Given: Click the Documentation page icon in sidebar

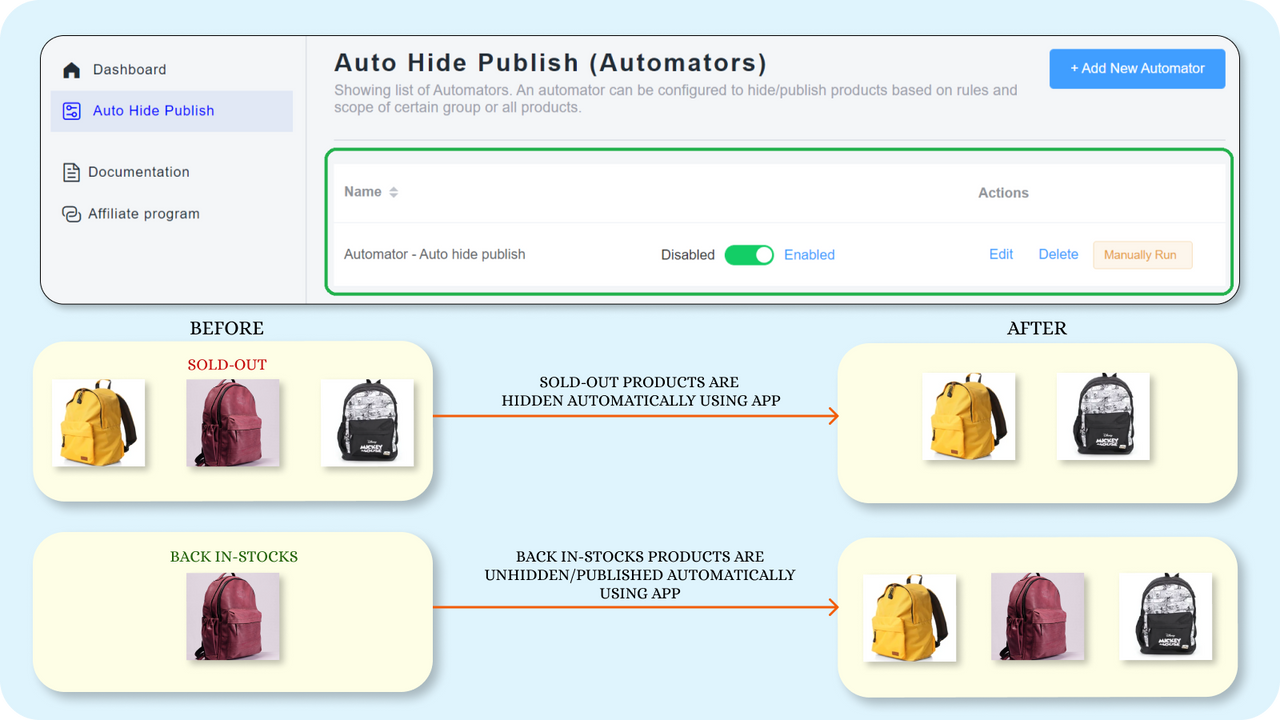Looking at the screenshot, I should [x=71, y=171].
